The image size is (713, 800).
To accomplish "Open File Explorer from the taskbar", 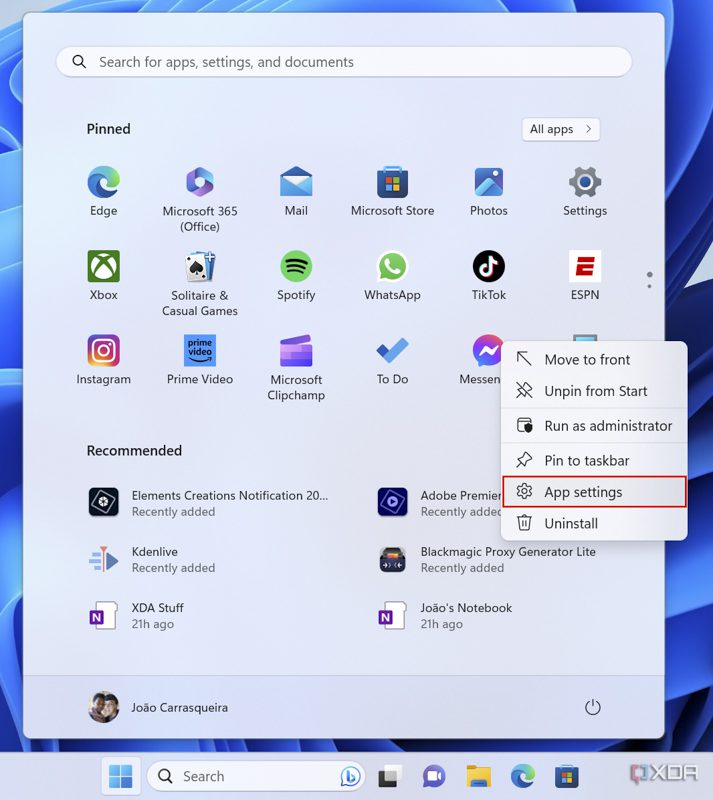I will 478,776.
